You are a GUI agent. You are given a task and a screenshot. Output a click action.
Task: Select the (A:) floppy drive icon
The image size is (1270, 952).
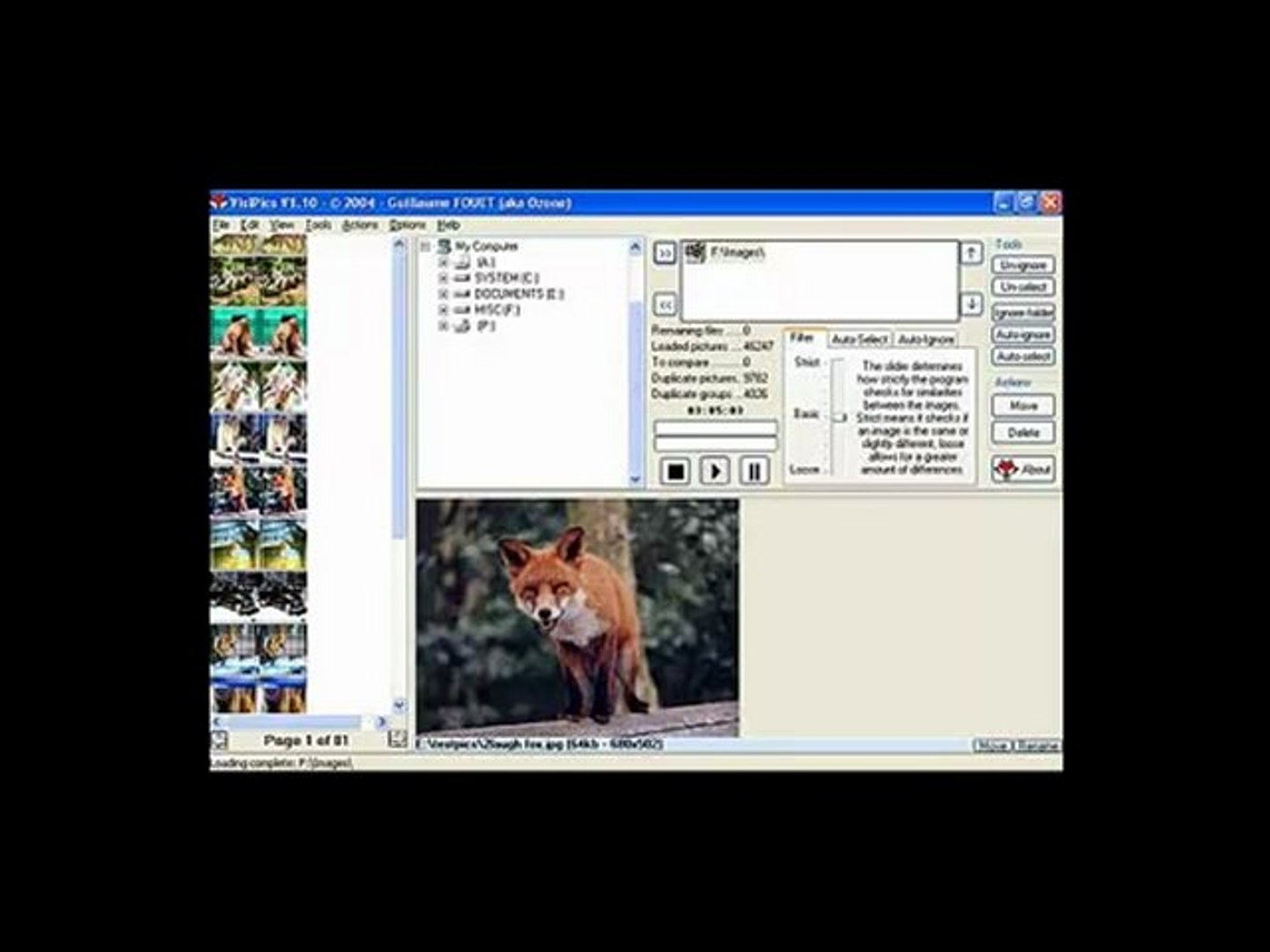(462, 263)
